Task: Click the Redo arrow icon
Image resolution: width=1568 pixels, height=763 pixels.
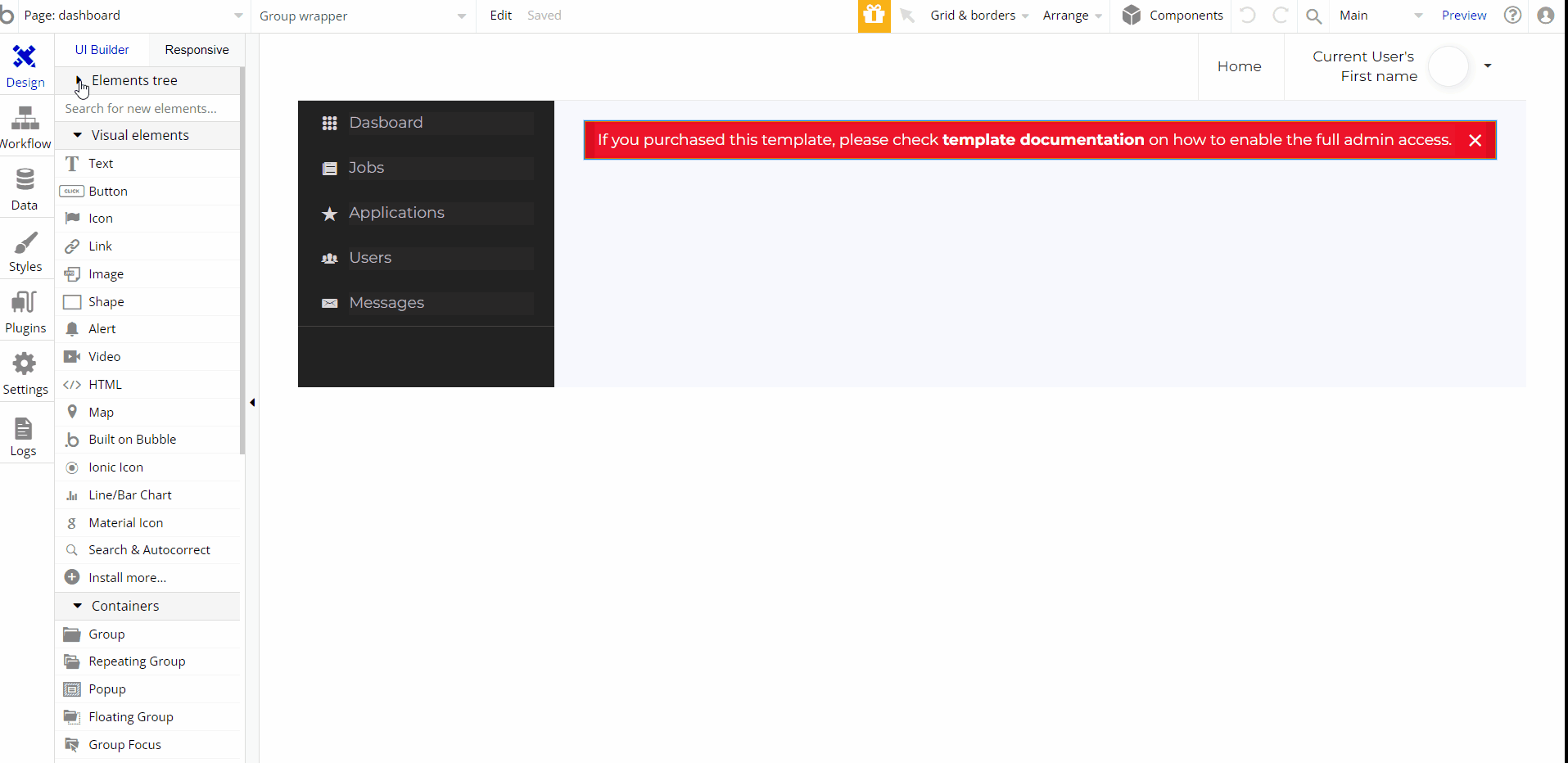Action: tap(1281, 16)
